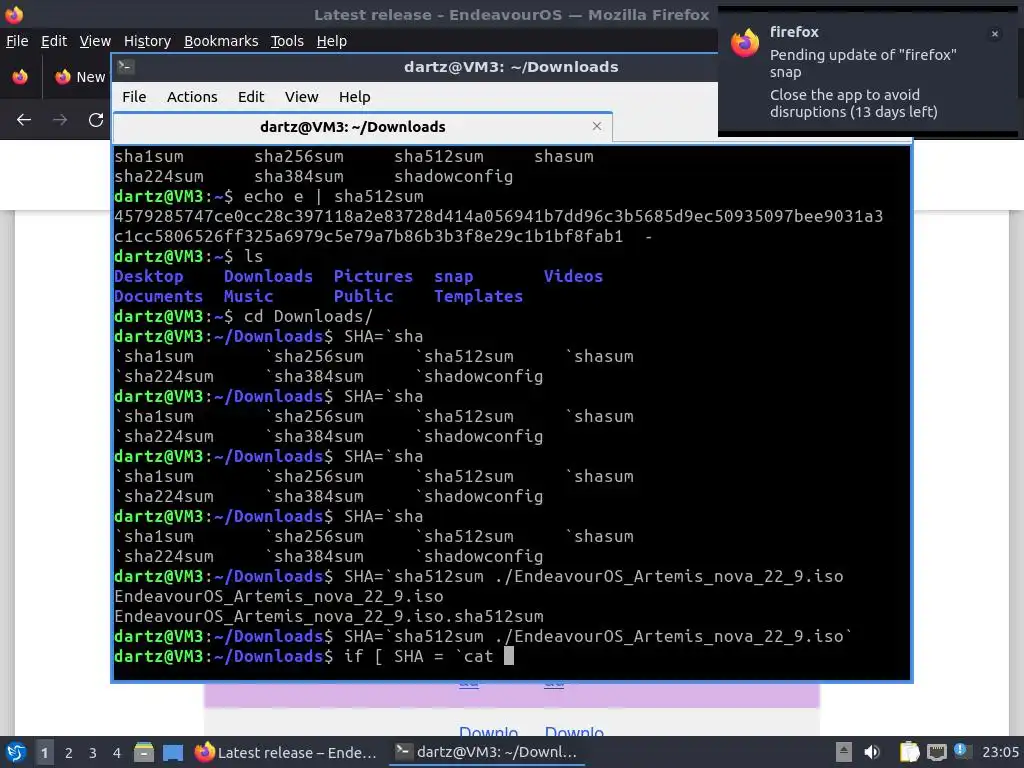This screenshot has width=1024, height=768.
Task: Click 'Documents' directory name in ls output
Action: click(x=159, y=296)
